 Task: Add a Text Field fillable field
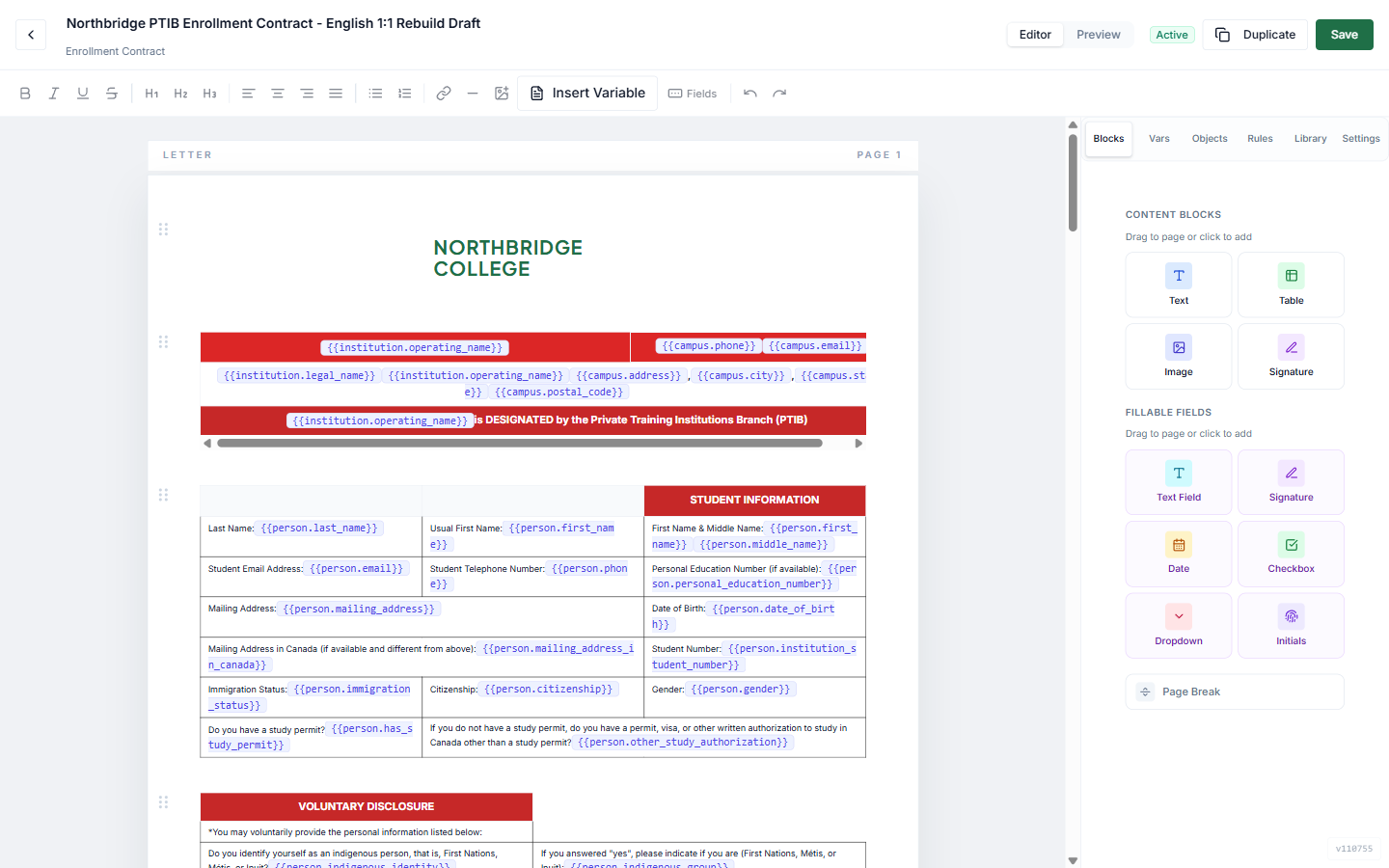click(1179, 482)
